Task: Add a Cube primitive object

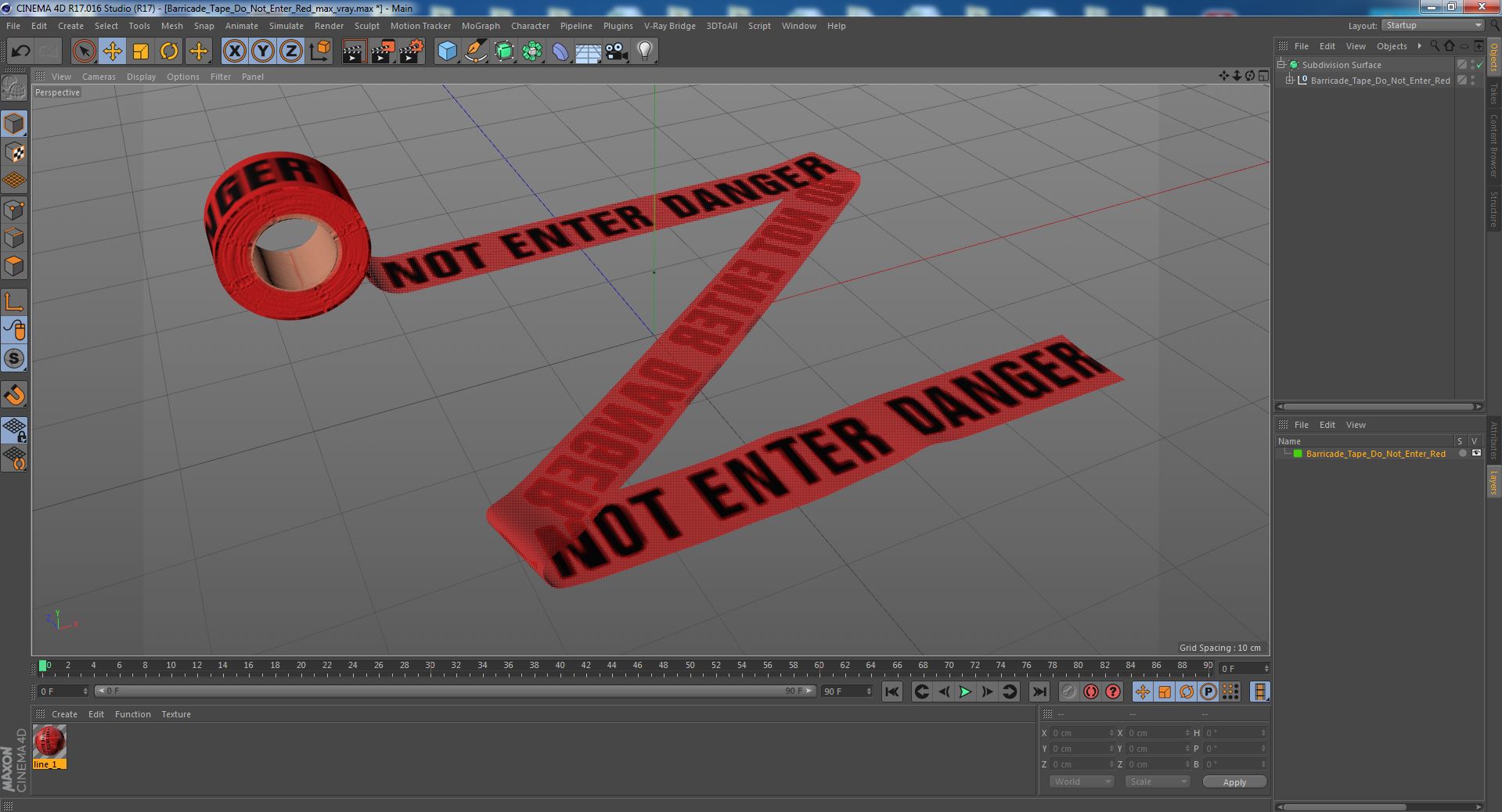Action: [447, 52]
